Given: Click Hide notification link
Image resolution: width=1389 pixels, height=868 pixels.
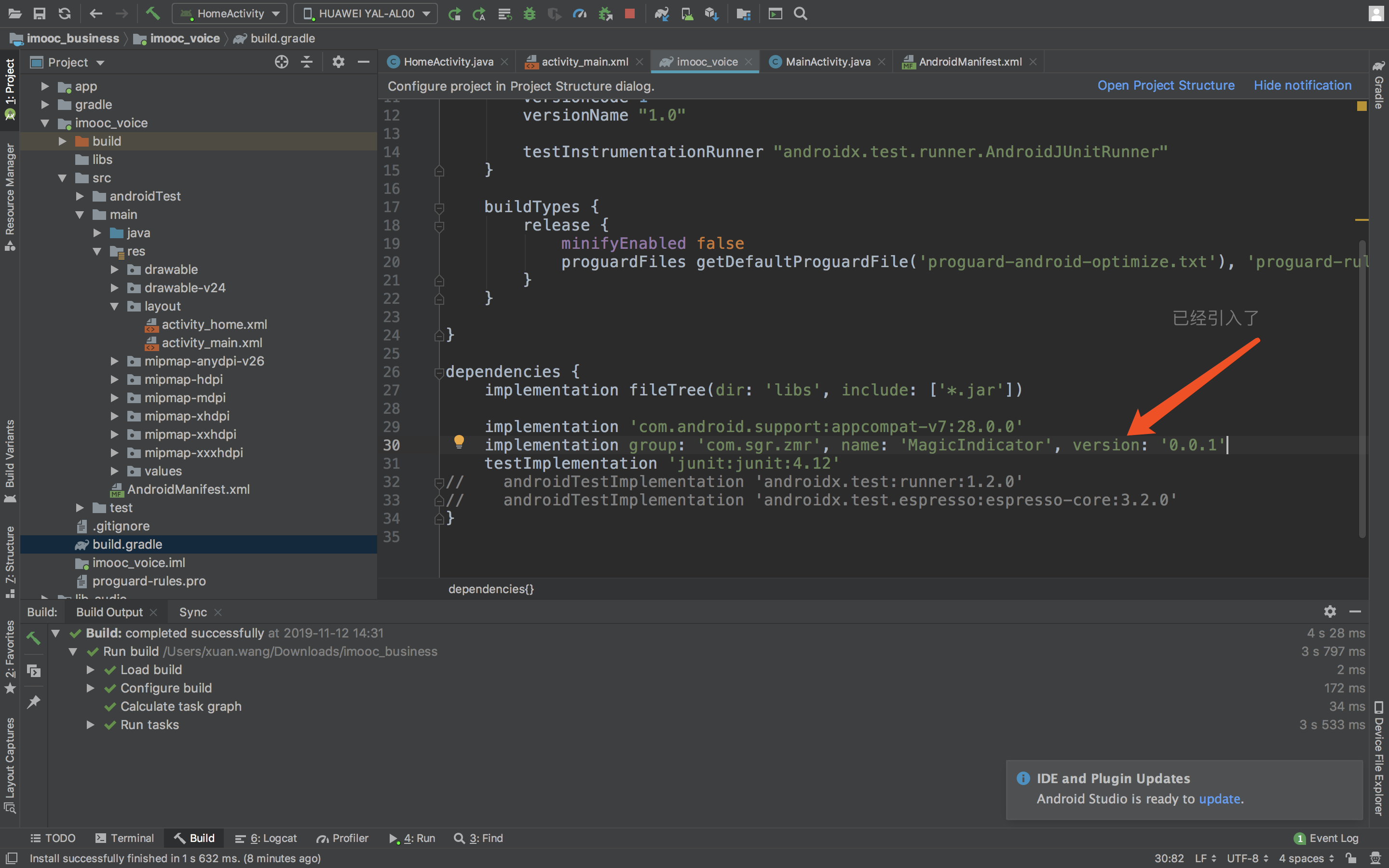Looking at the screenshot, I should (1302, 85).
